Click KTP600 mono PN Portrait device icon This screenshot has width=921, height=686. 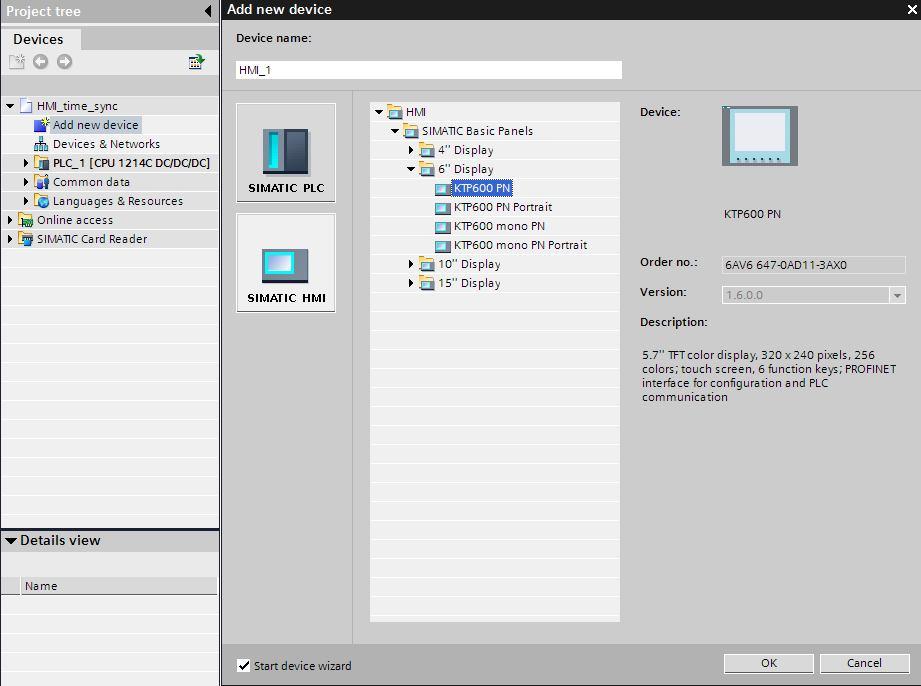click(442, 246)
